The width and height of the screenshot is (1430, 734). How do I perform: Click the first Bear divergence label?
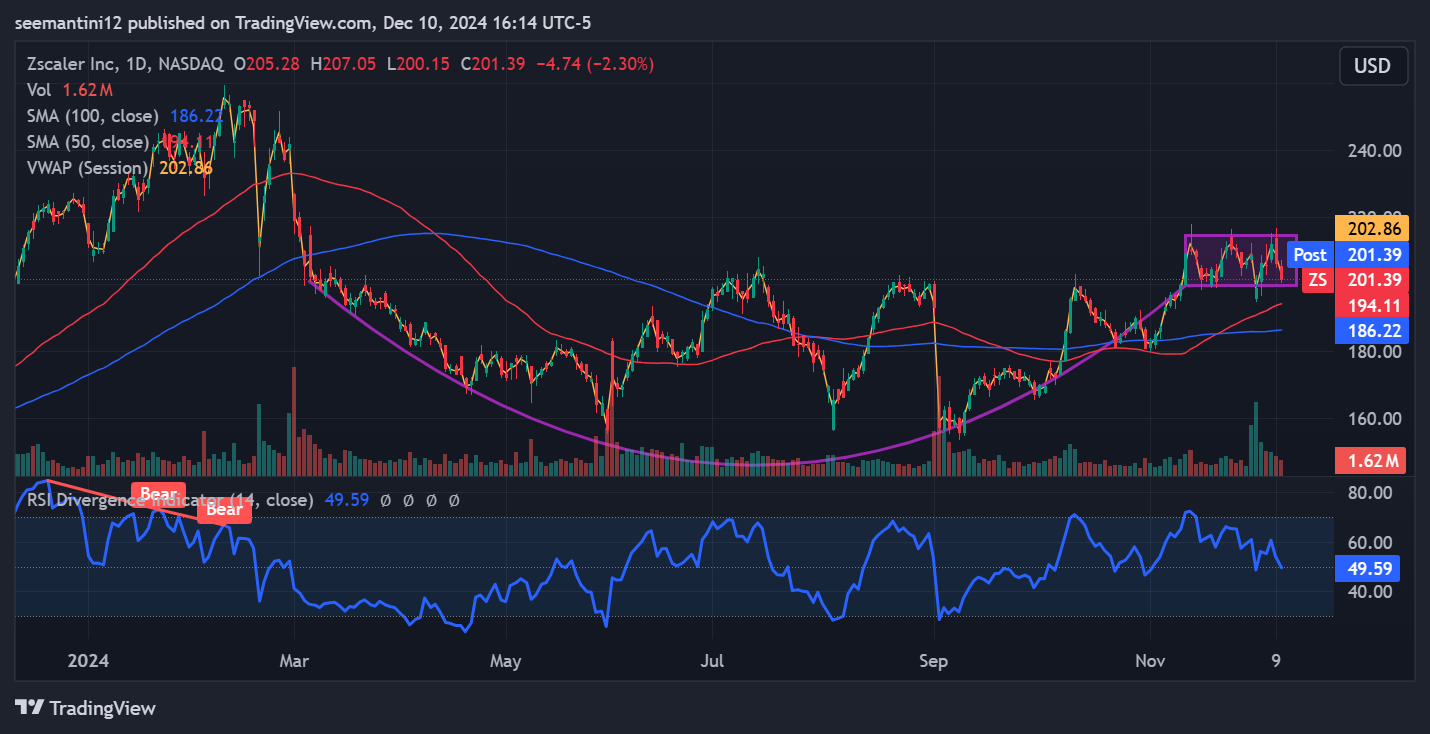157,494
